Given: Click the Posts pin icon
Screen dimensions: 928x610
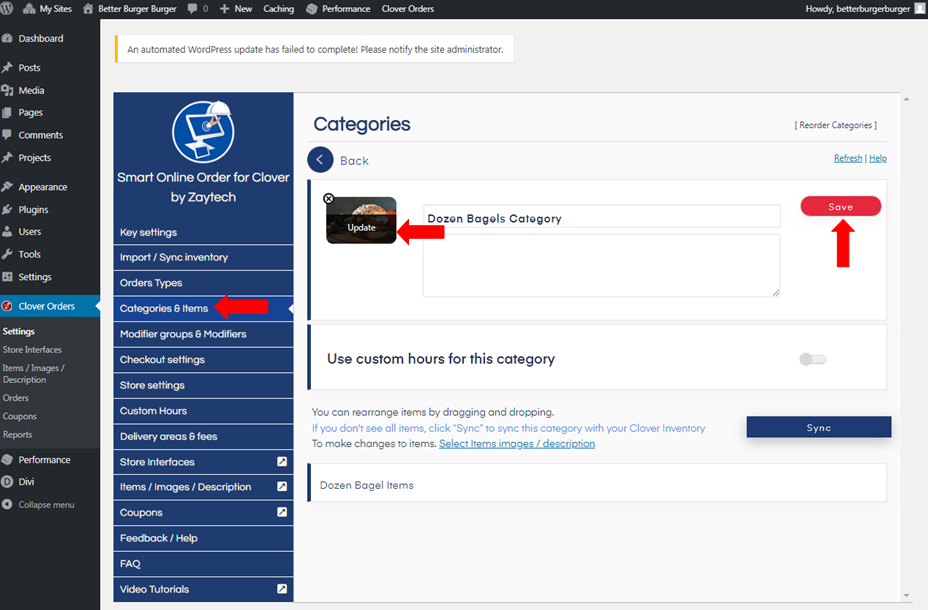Looking at the screenshot, I should pyautogui.click(x=7, y=67).
